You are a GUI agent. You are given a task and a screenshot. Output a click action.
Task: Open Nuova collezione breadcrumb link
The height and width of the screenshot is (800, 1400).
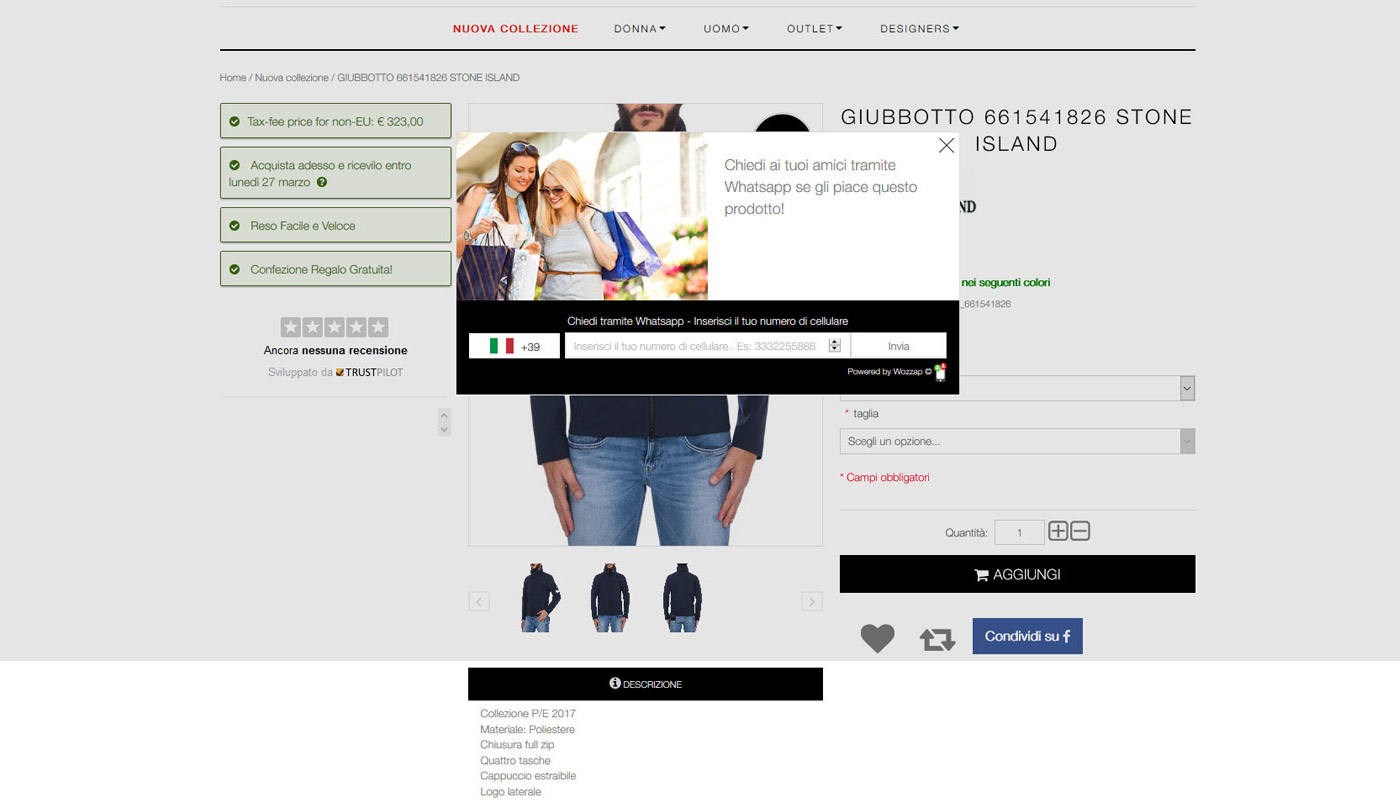point(291,78)
